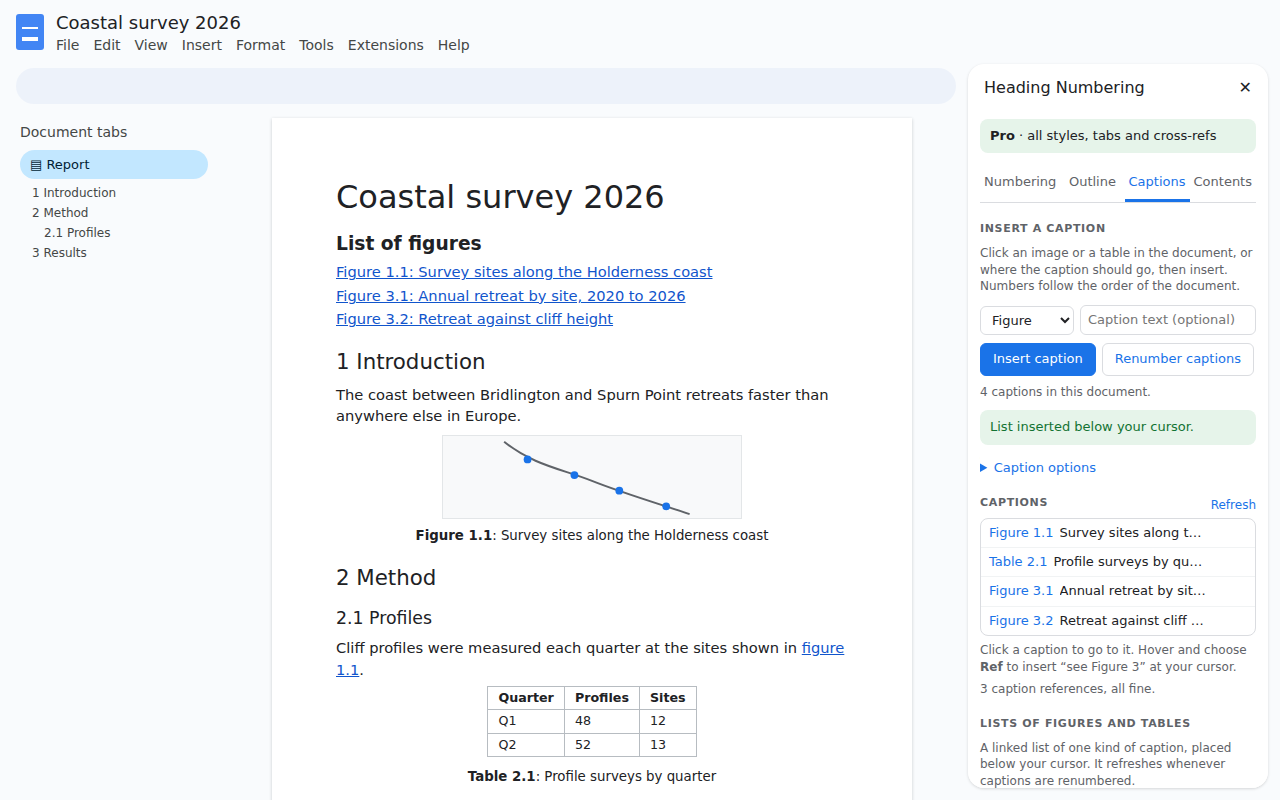Click the Caption text optional field
Viewport: 1280px width, 800px height.
[1168, 320]
